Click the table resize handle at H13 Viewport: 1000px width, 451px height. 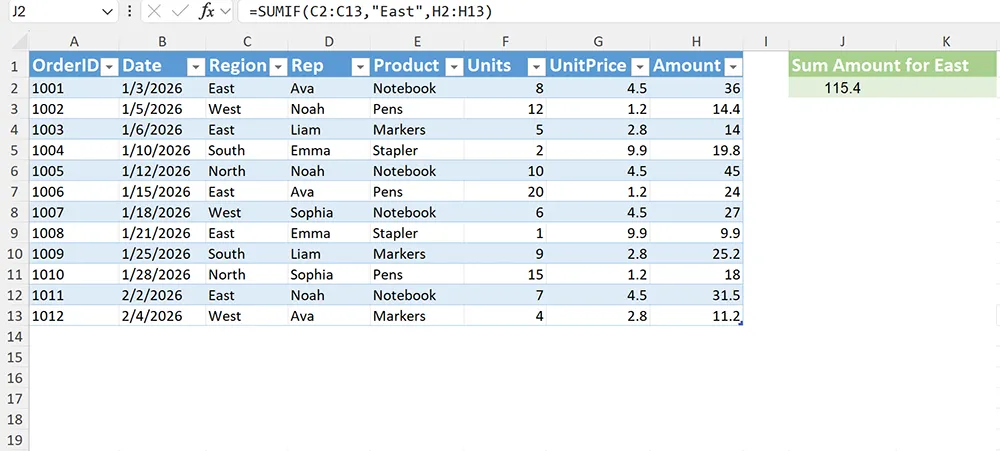click(x=741, y=323)
